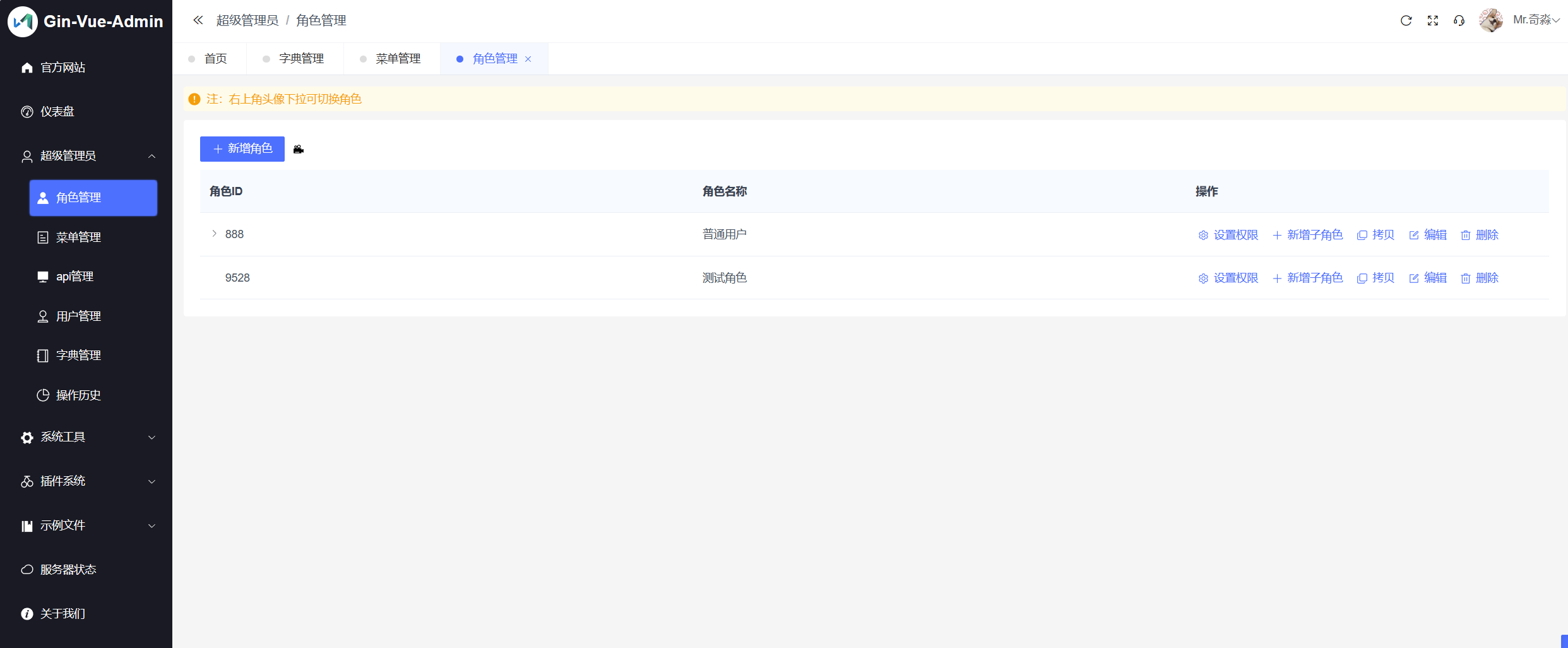Click 设置权限 for role 888
Viewport: 1568px width, 648px height.
click(1228, 235)
